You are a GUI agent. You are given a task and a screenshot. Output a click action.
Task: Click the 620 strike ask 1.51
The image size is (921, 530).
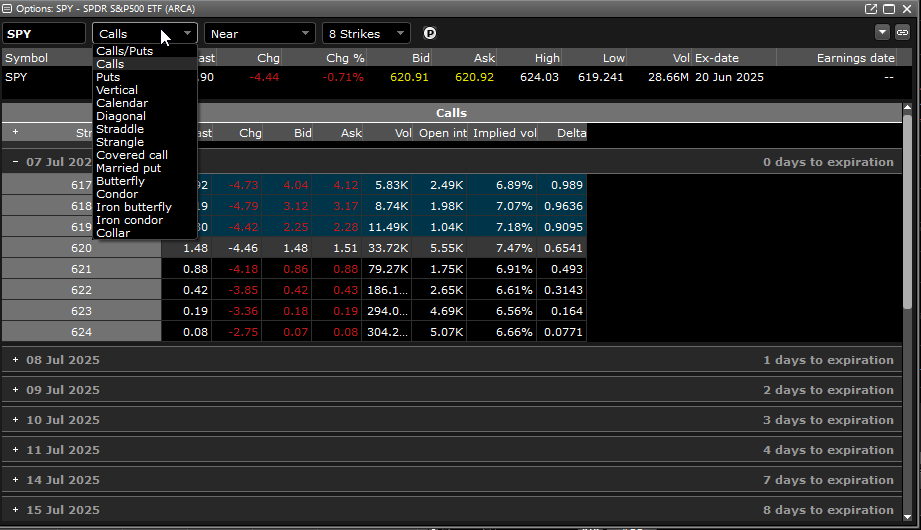[x=345, y=248]
